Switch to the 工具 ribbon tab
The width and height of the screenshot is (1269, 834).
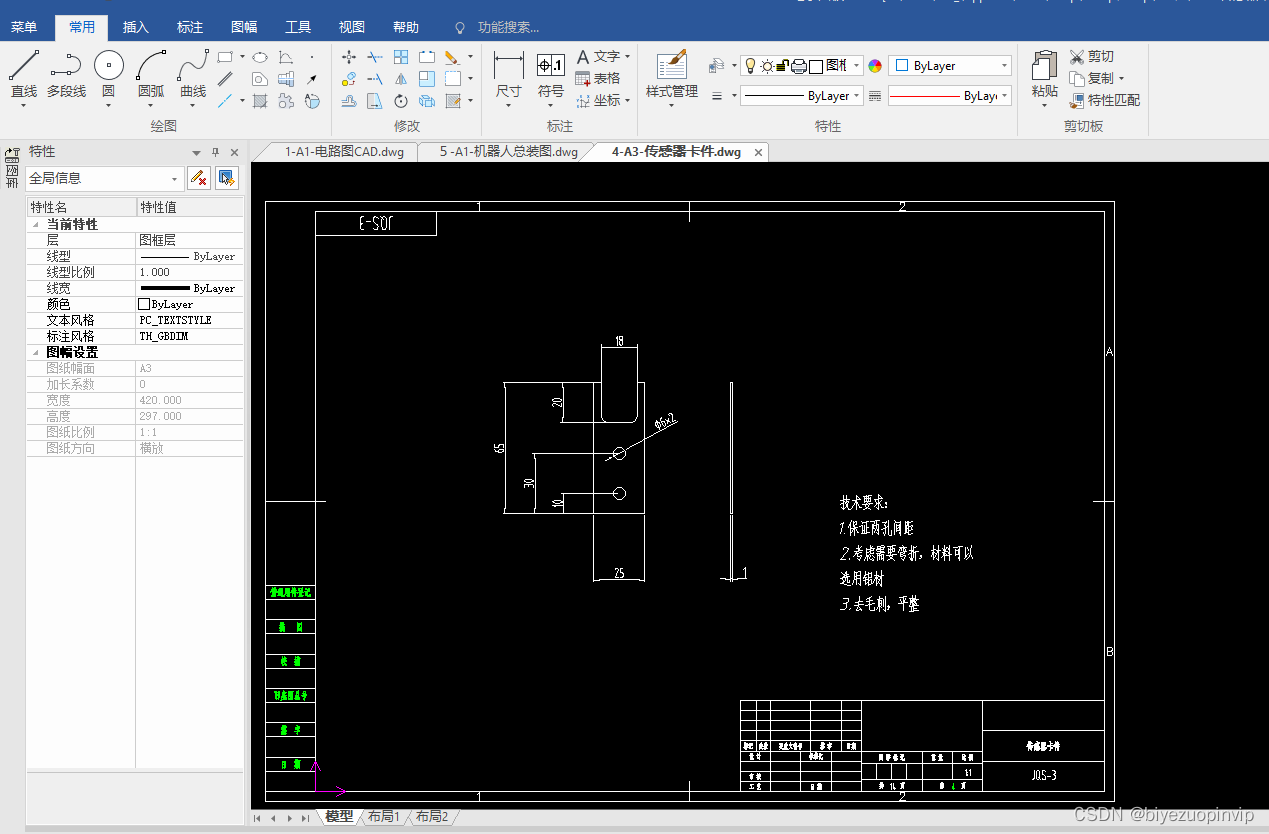pos(298,28)
